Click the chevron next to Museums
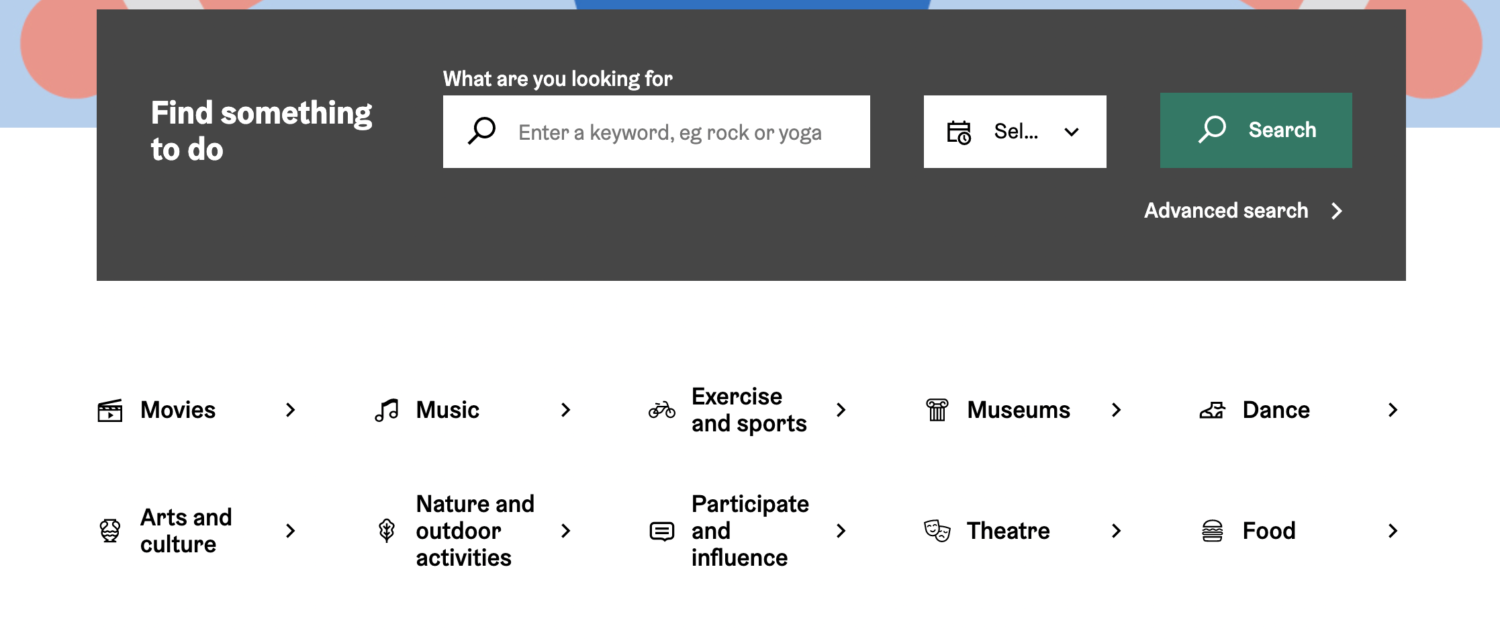The image size is (1500, 641). (x=1116, y=410)
